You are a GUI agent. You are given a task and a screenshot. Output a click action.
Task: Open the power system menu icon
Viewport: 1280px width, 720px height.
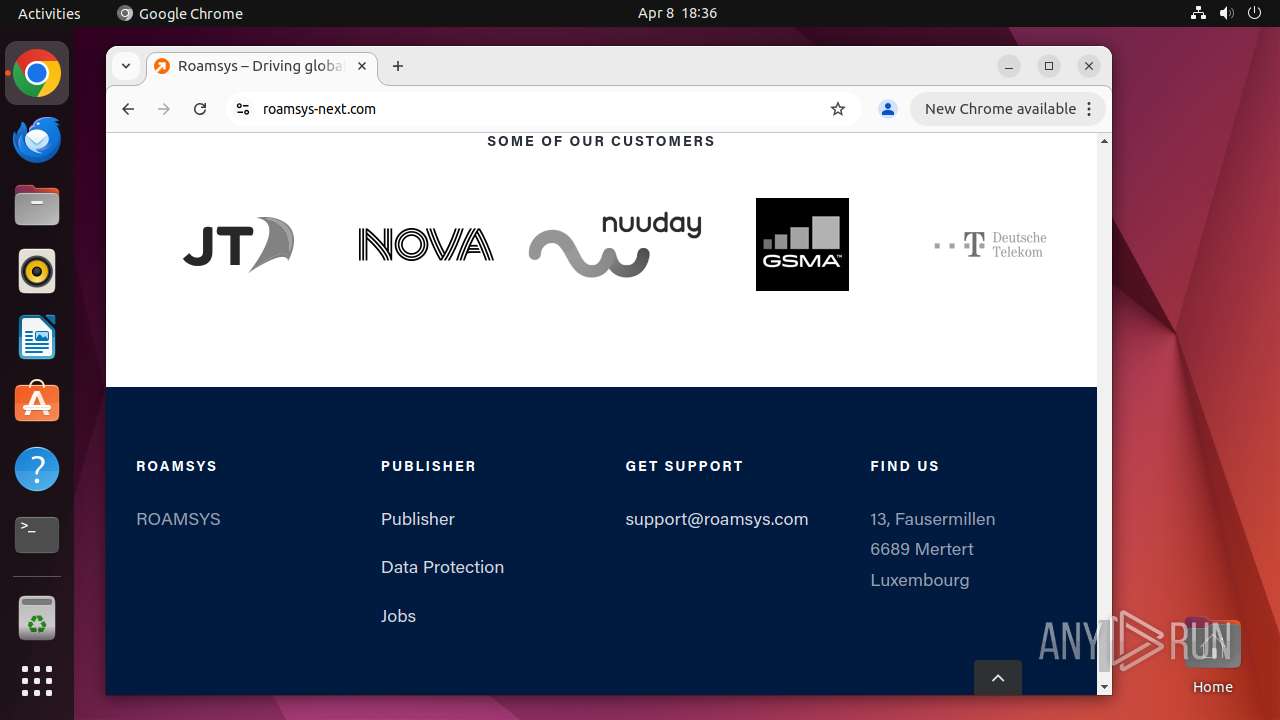point(1254,13)
